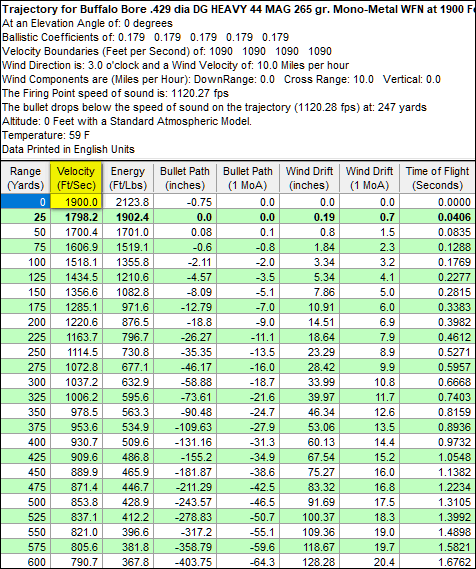476x569 pixels.
Task: Click the Wind Drift (1 MoA) column header
Action: 369,178
